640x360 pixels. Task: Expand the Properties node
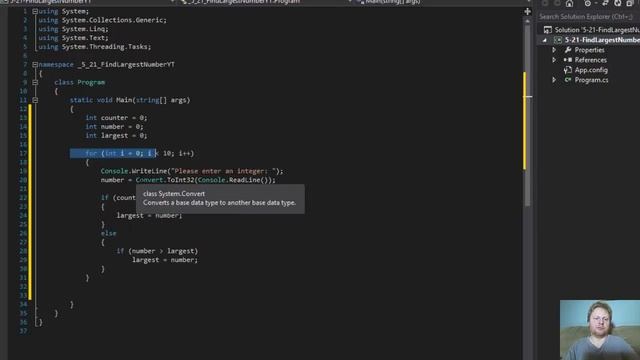[554, 50]
